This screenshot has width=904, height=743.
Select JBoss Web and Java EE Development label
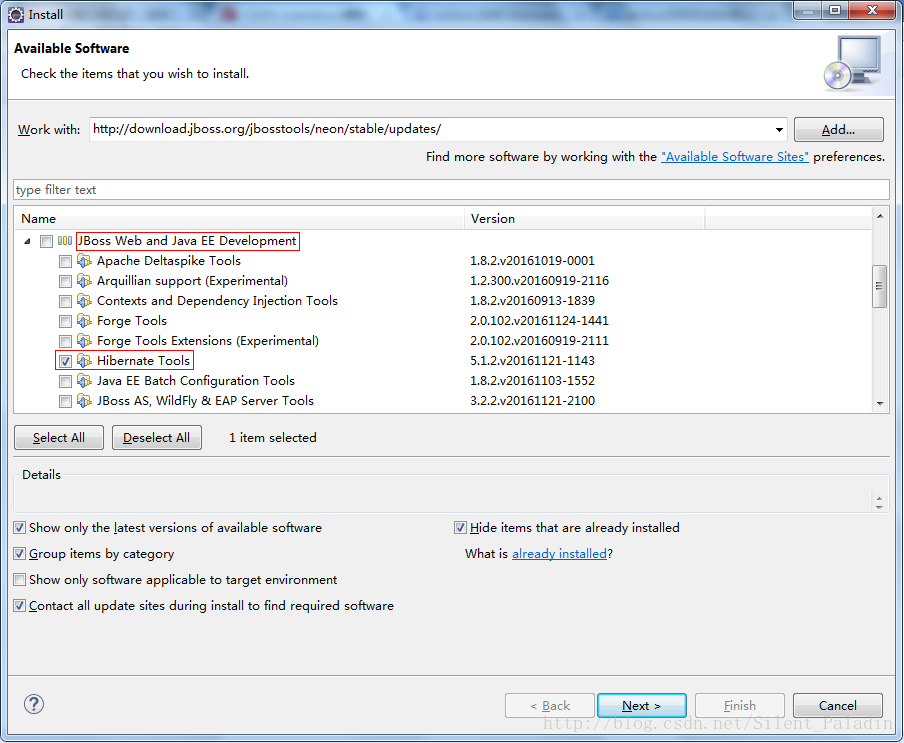point(187,241)
